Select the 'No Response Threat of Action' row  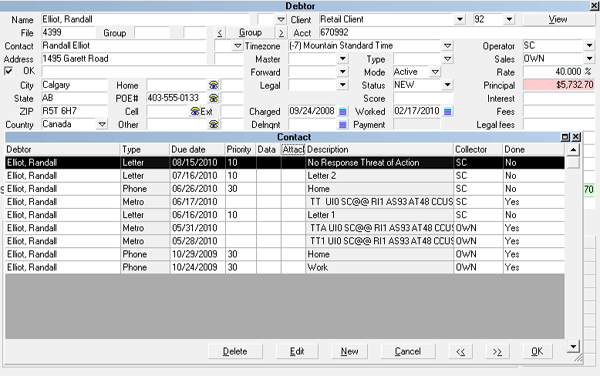tap(285, 163)
